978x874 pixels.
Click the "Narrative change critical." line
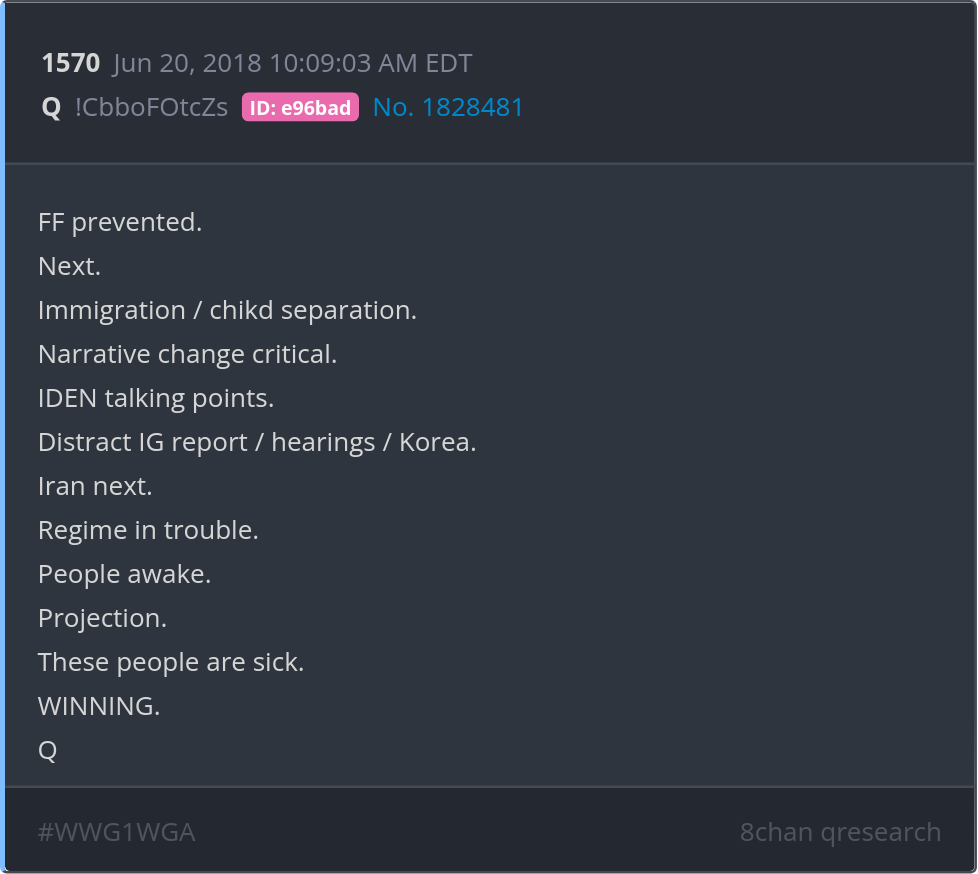coord(187,354)
